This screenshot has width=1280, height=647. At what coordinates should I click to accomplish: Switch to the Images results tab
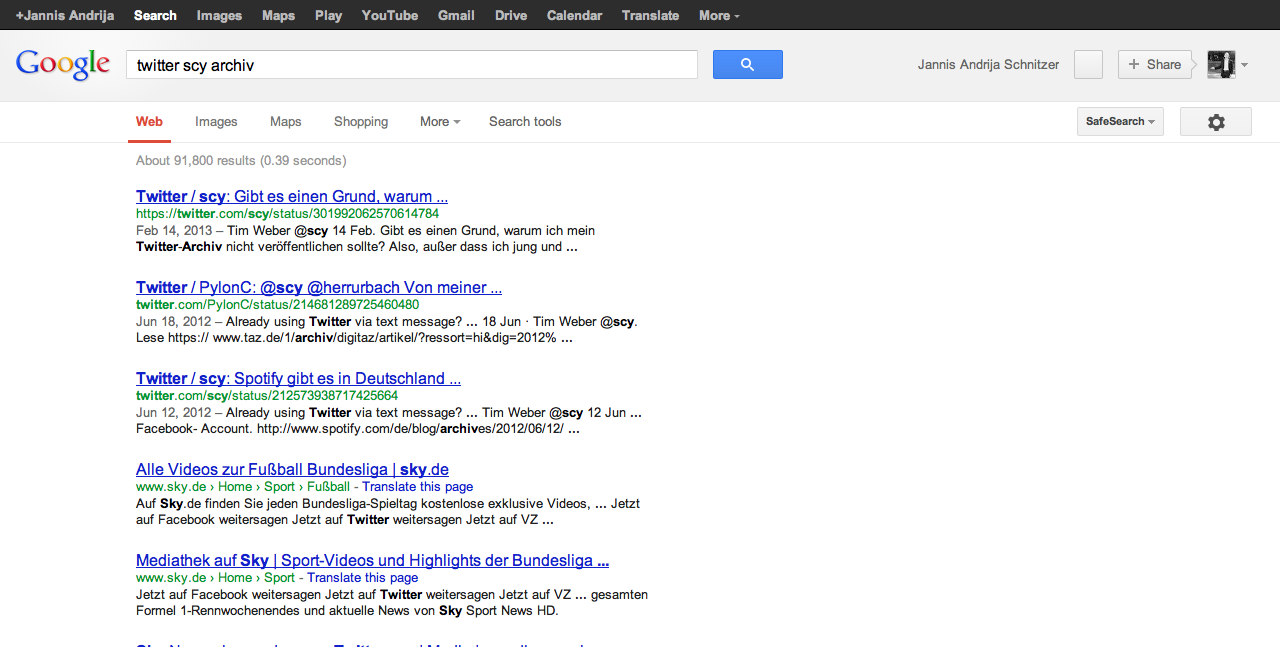(216, 122)
